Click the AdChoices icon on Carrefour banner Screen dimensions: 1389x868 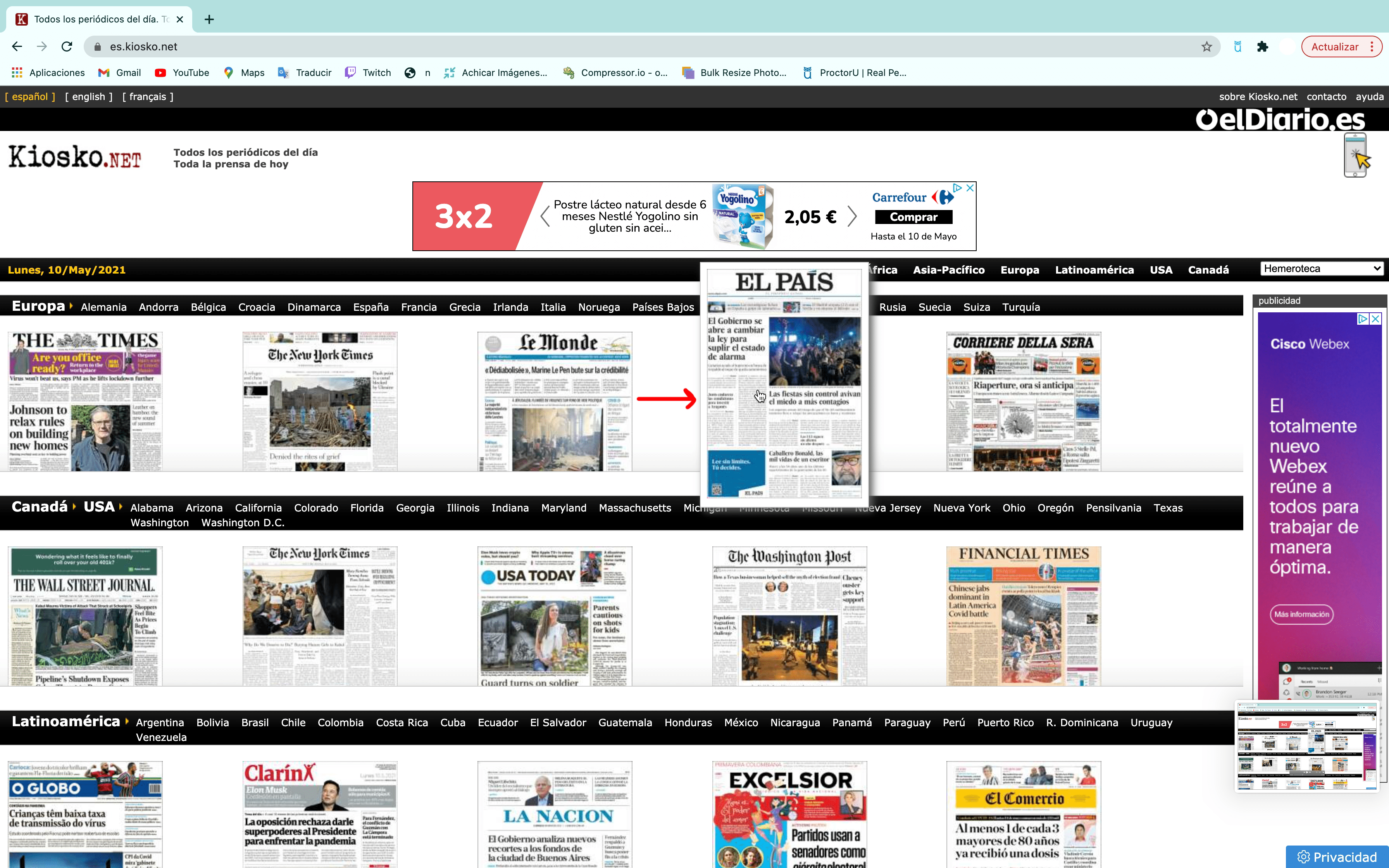coord(957,188)
